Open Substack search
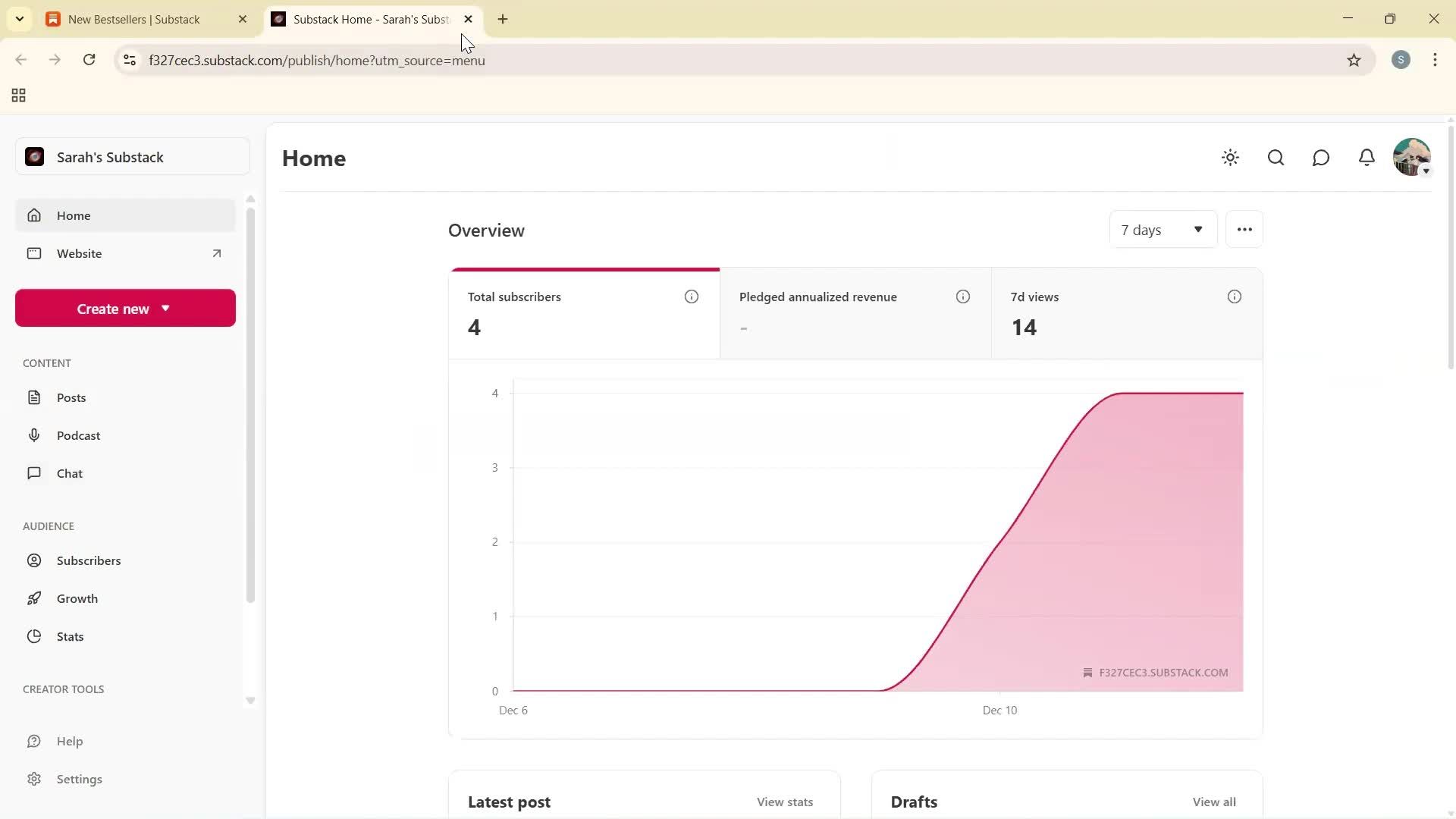Viewport: 1456px width, 819px height. (x=1276, y=157)
